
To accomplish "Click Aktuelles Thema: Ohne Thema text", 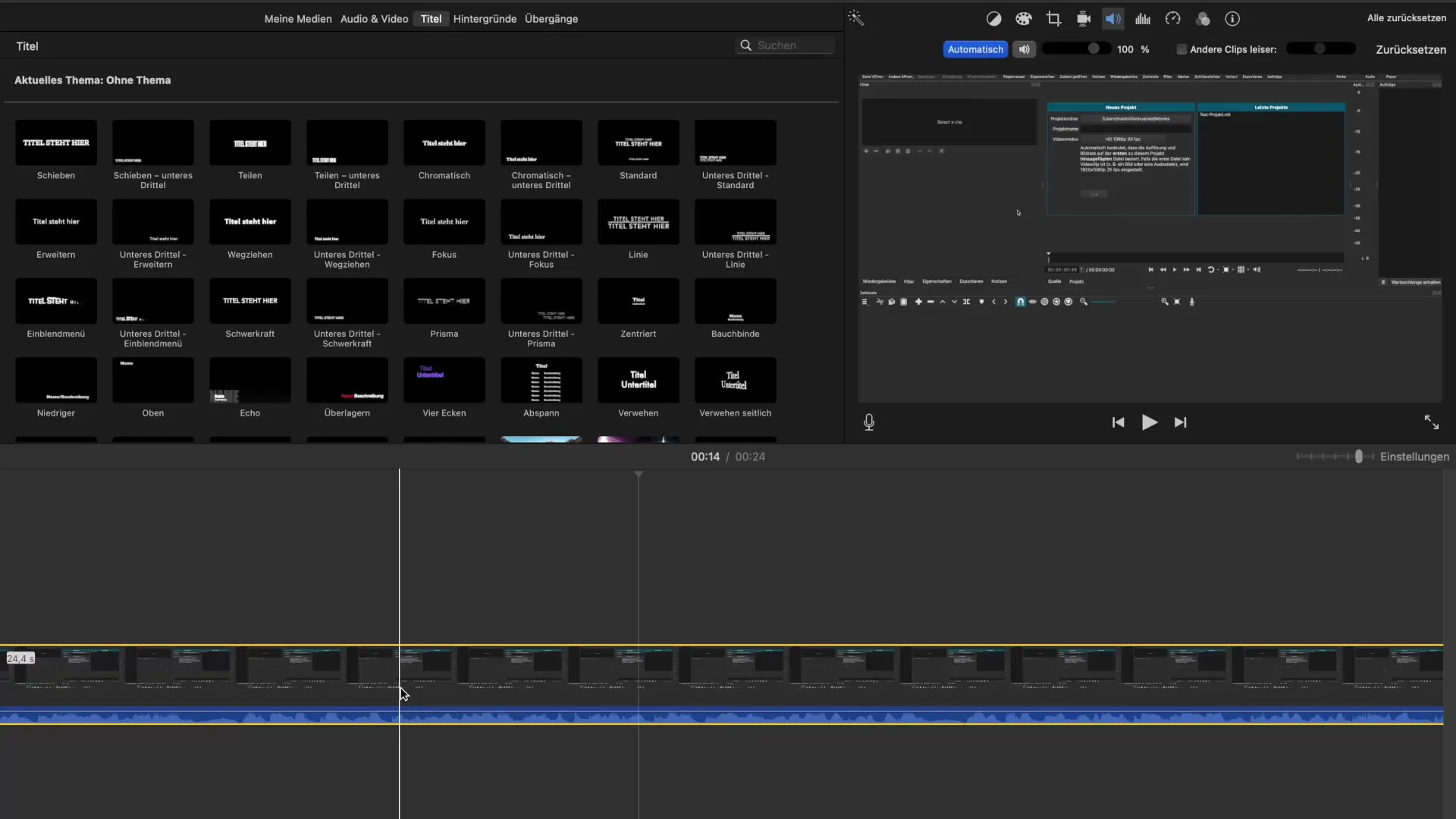I will click(x=93, y=80).
